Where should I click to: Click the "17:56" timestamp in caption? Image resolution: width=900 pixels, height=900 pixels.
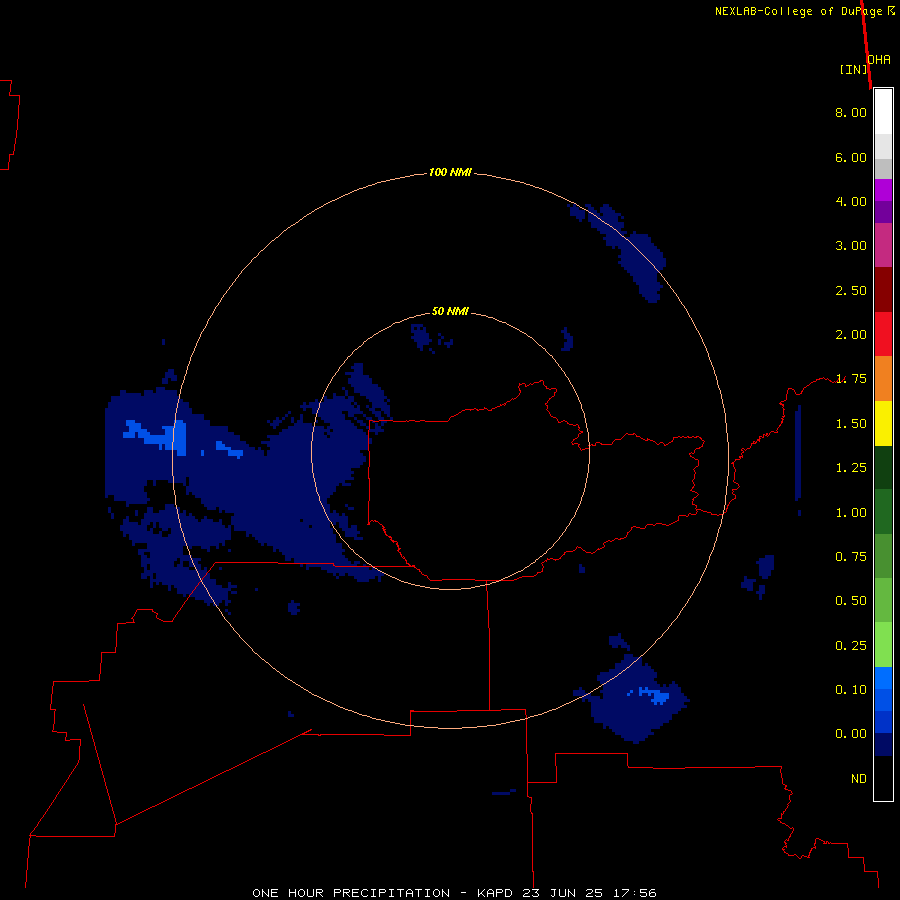coord(634,893)
